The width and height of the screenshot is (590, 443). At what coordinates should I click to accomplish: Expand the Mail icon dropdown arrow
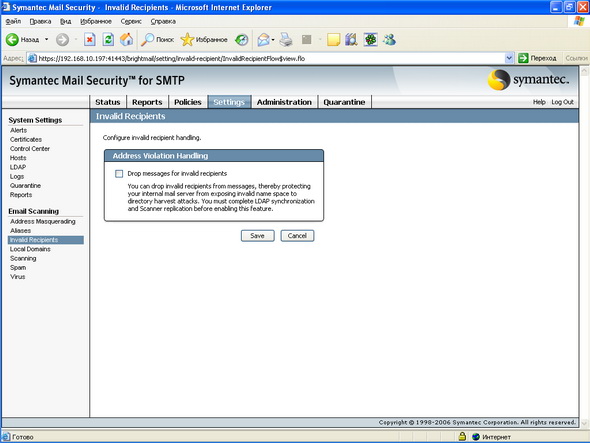point(273,40)
